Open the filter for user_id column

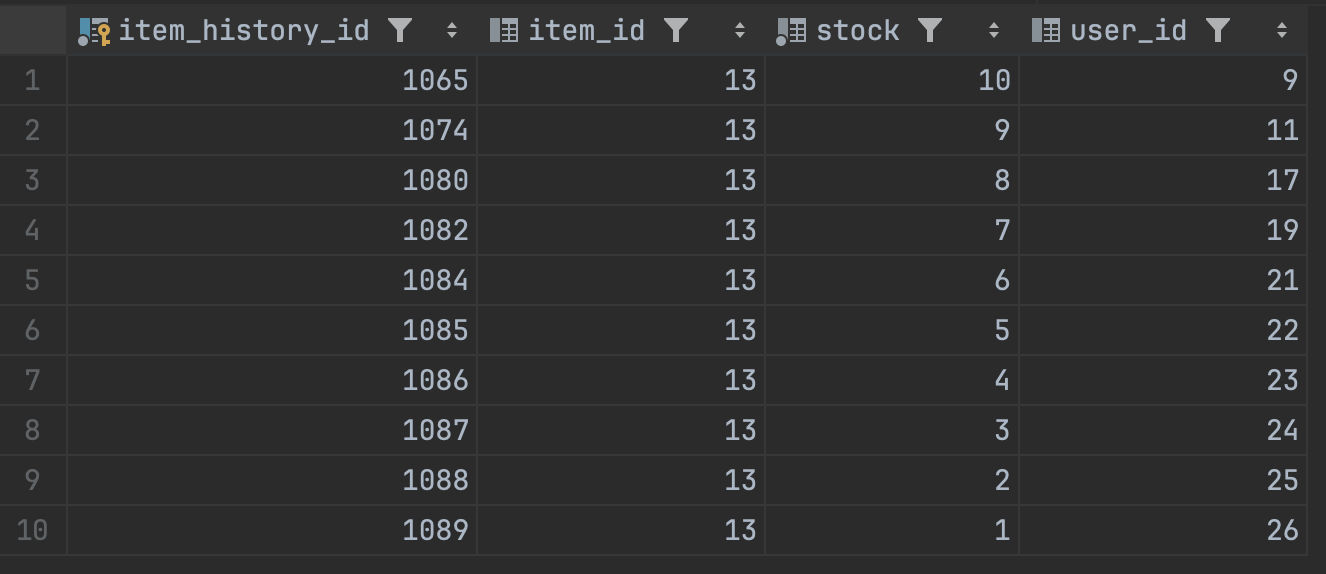(x=1218, y=31)
